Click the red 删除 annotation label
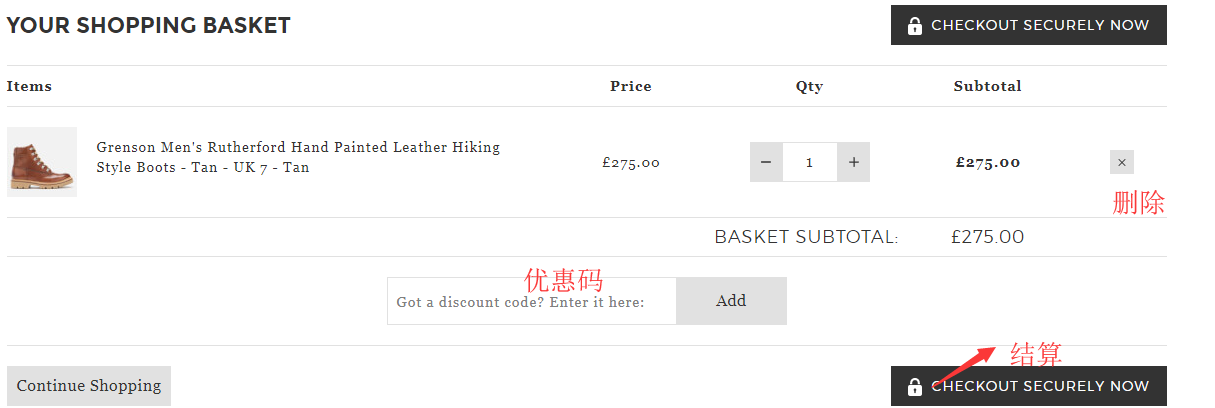1215x408 pixels. 1138,203
